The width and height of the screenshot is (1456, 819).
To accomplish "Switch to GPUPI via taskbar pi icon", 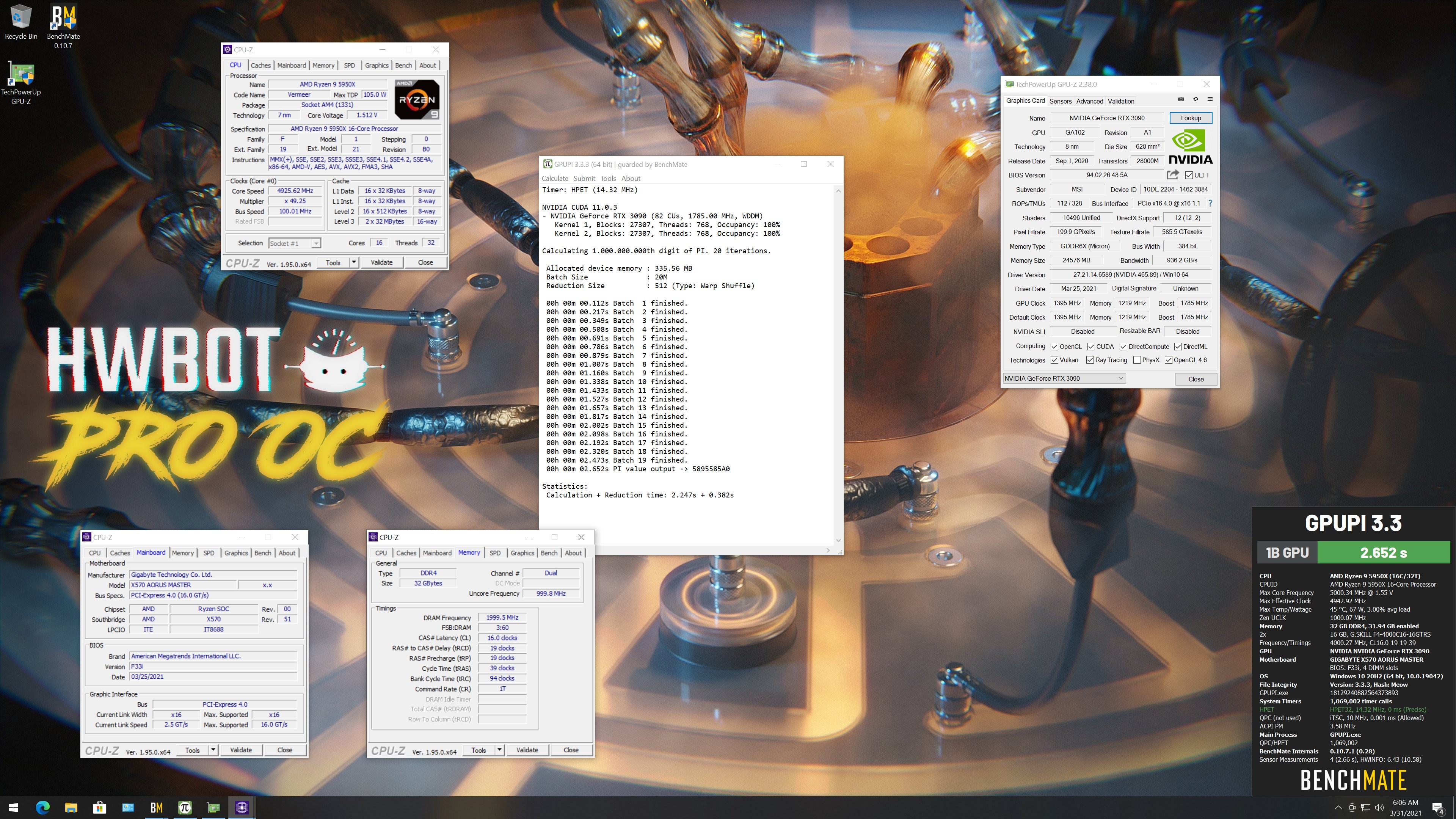I will tap(185, 808).
